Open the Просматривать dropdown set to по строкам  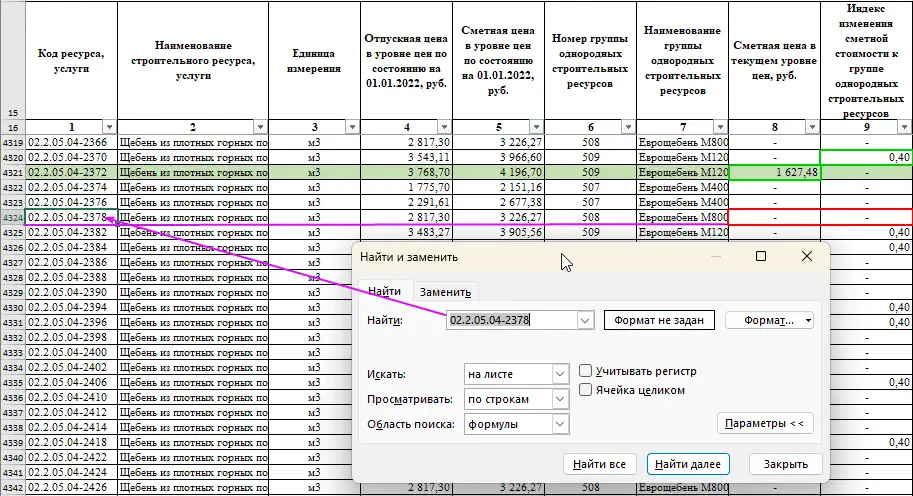[559, 399]
